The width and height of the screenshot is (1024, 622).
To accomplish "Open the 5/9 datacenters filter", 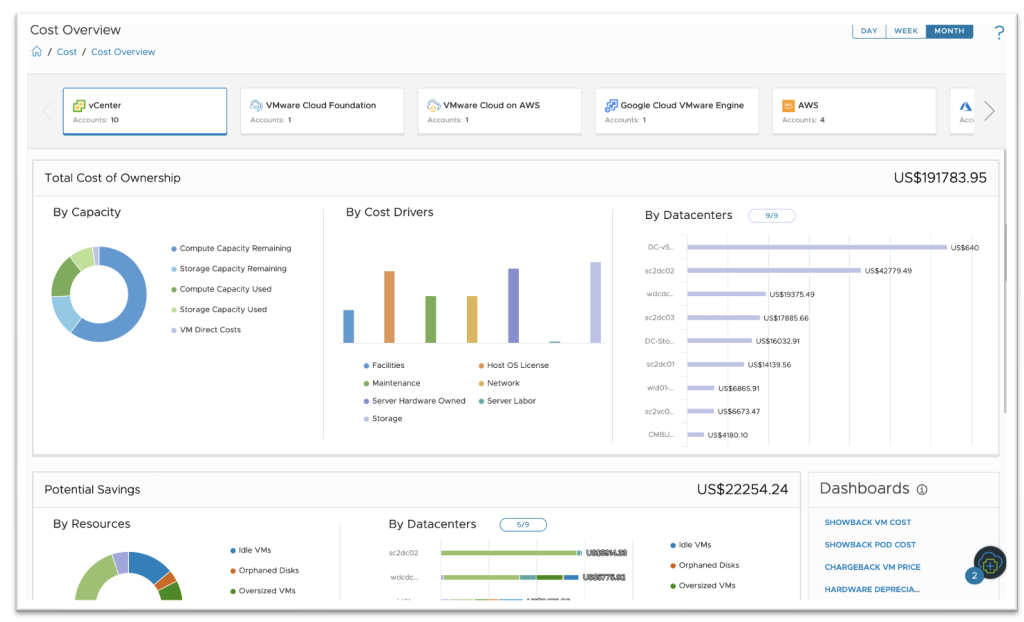I will 522,524.
